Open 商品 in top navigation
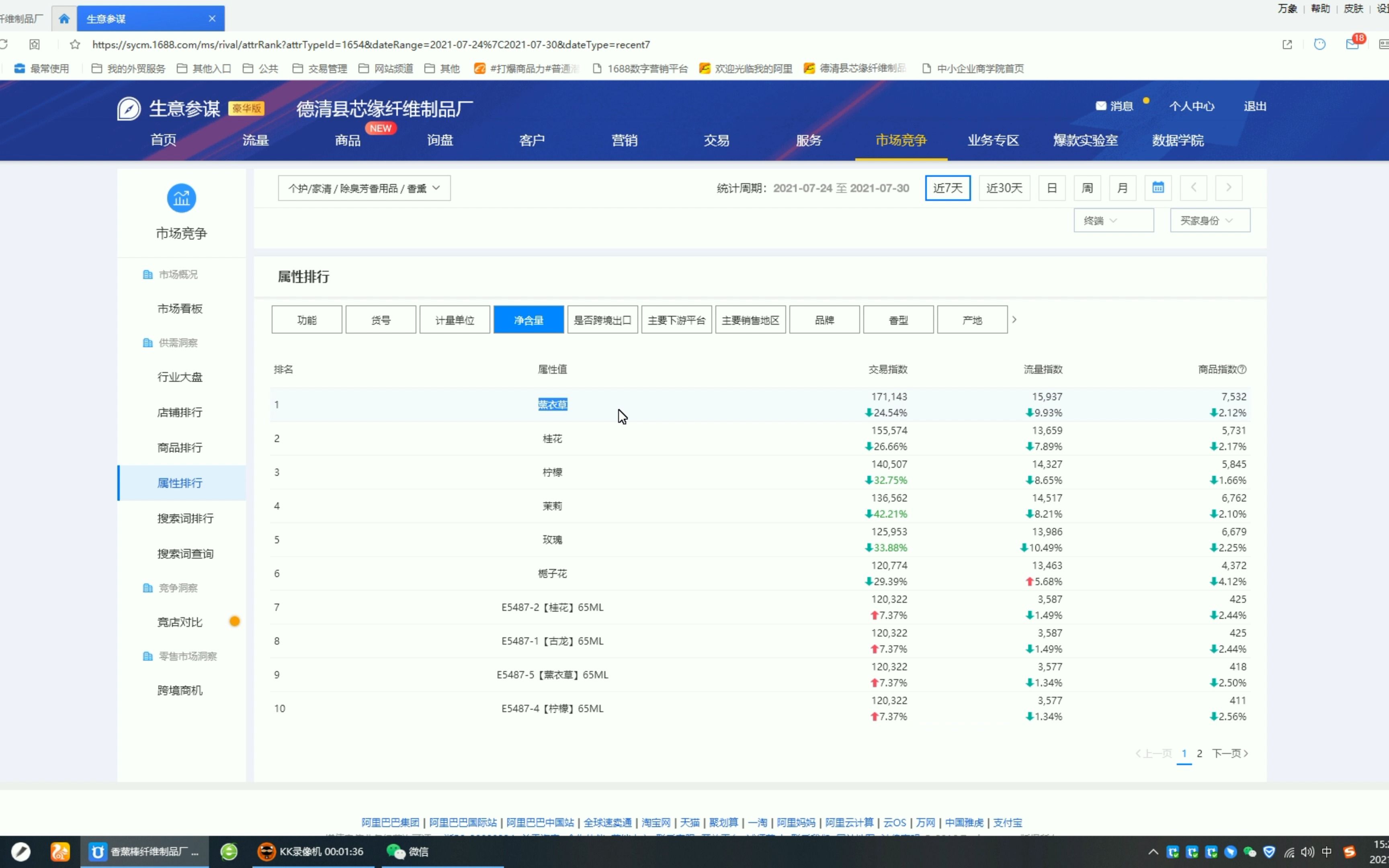Image resolution: width=1389 pixels, height=868 pixels. click(x=348, y=140)
